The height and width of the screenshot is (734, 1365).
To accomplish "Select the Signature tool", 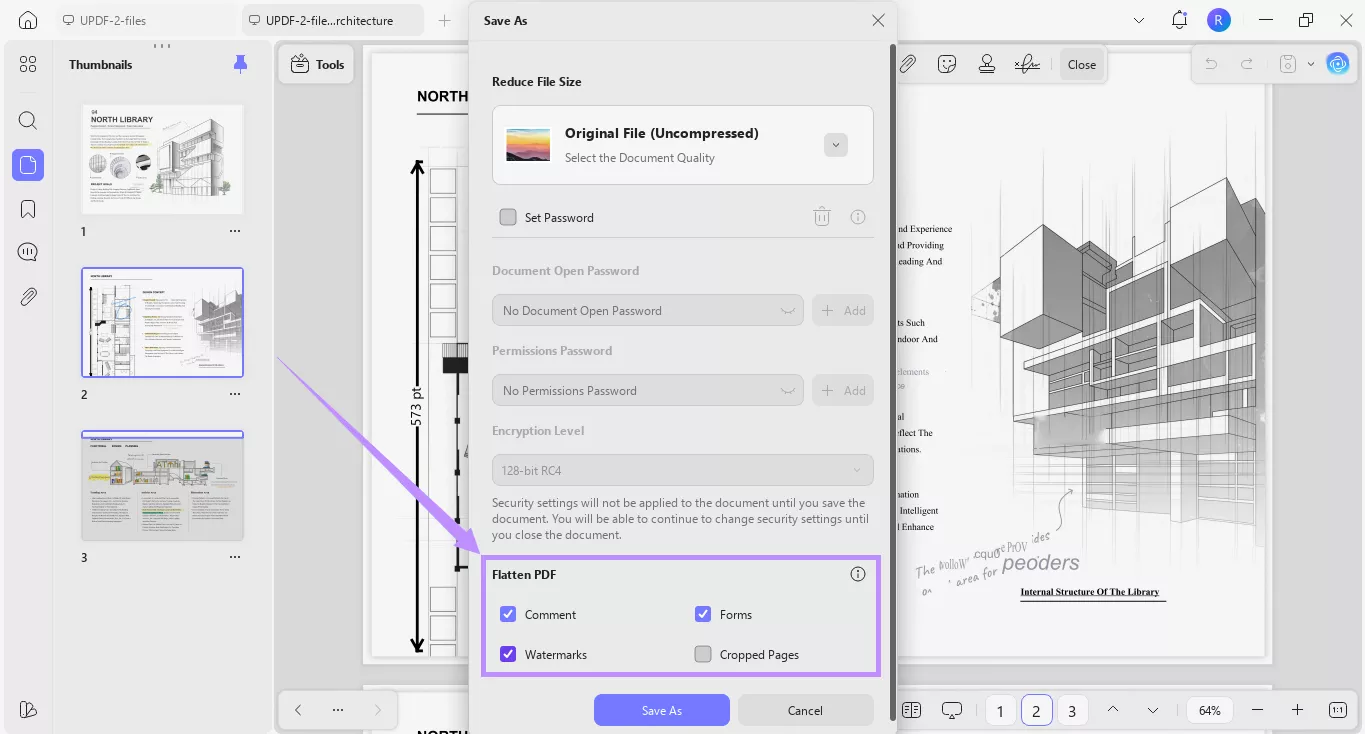I will [x=1026, y=63].
